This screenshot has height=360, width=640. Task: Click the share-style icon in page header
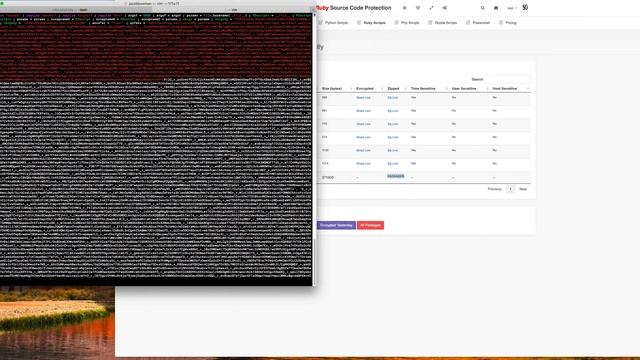click(445, 8)
